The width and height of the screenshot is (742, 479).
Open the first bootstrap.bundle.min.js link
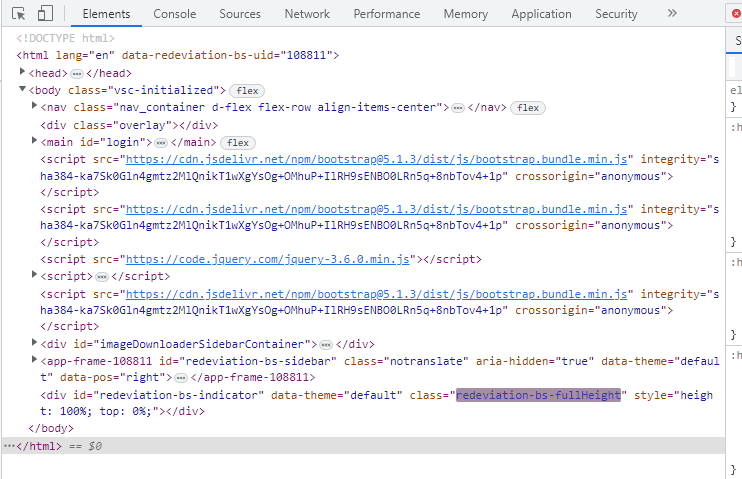click(376, 160)
